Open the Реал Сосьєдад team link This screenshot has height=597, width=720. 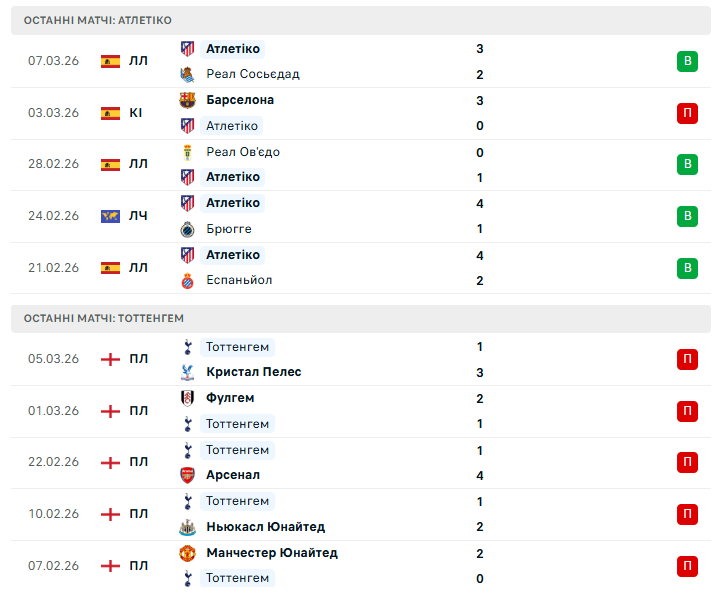pos(252,74)
